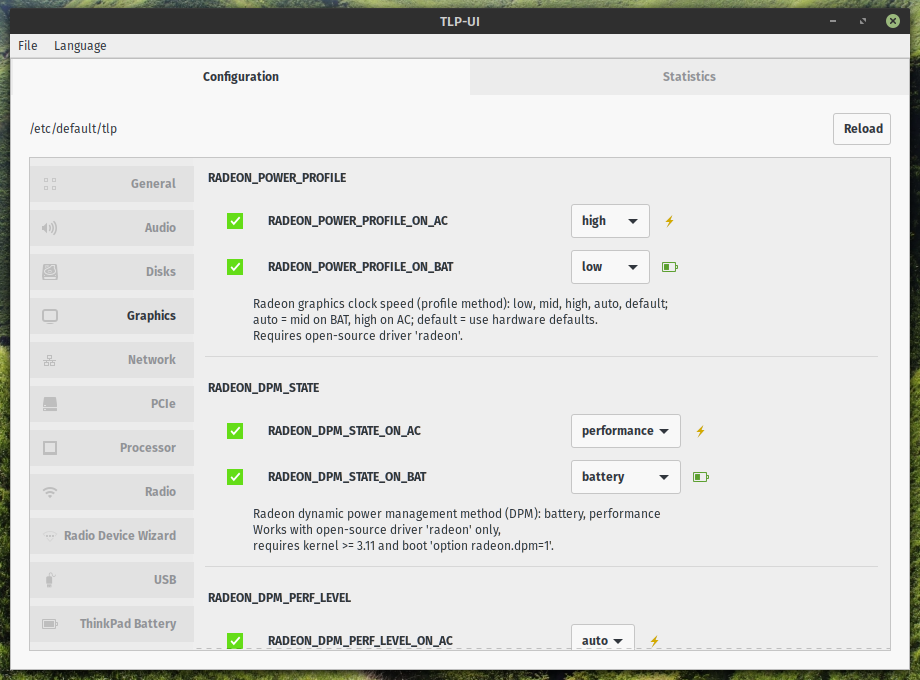Click the Processor chip icon
This screenshot has width=920, height=680.
50,448
